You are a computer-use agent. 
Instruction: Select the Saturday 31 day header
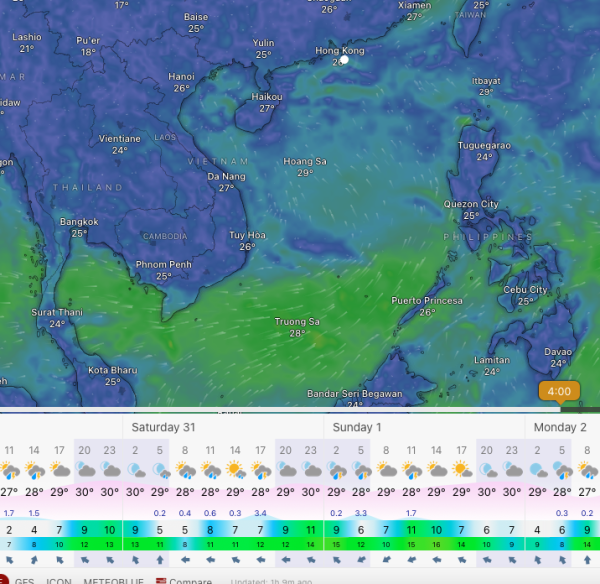tap(165, 427)
